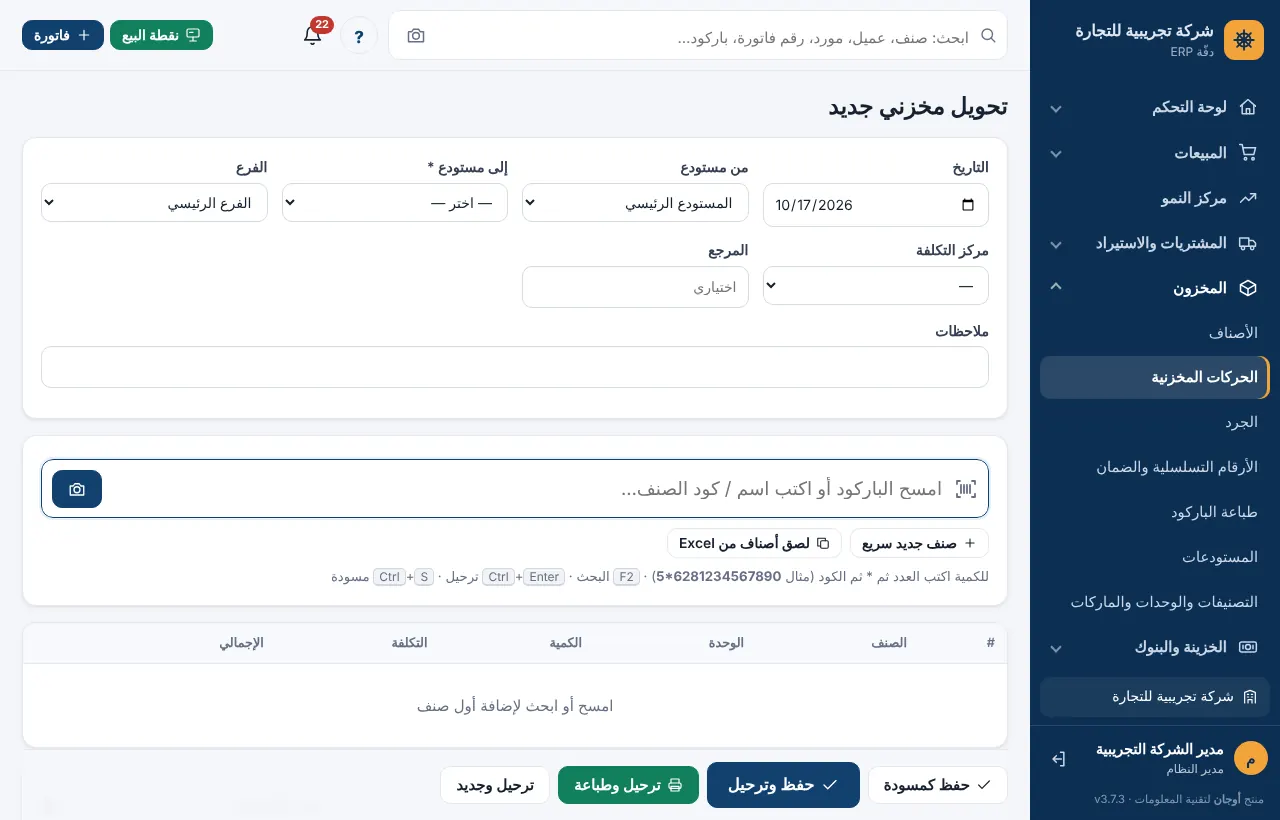Screen dimensions: 1280x820
Task: Open the notifications bell with 22 badge
Action: pyautogui.click(x=312, y=35)
